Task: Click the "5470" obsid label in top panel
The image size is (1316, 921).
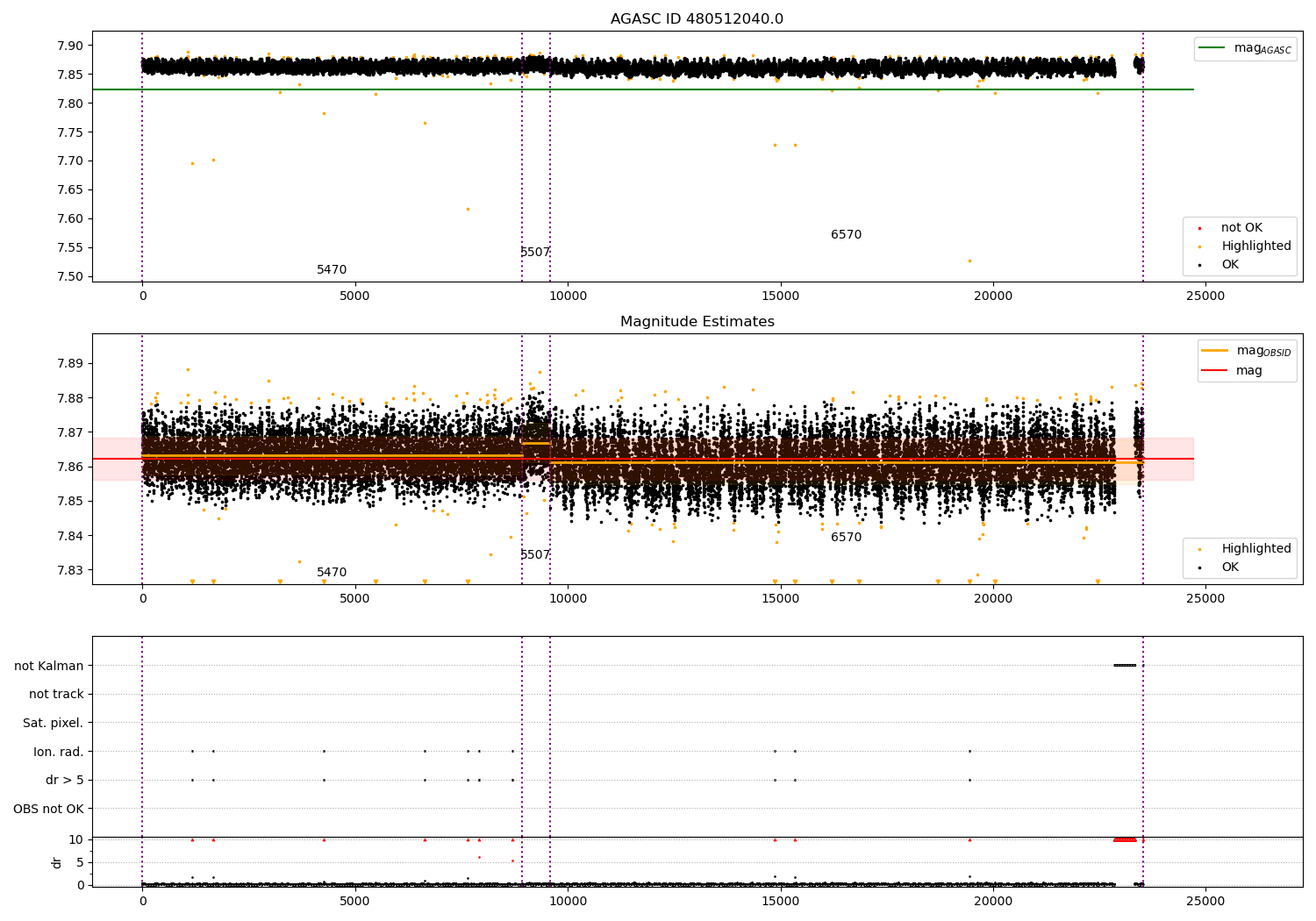Action: click(x=332, y=270)
